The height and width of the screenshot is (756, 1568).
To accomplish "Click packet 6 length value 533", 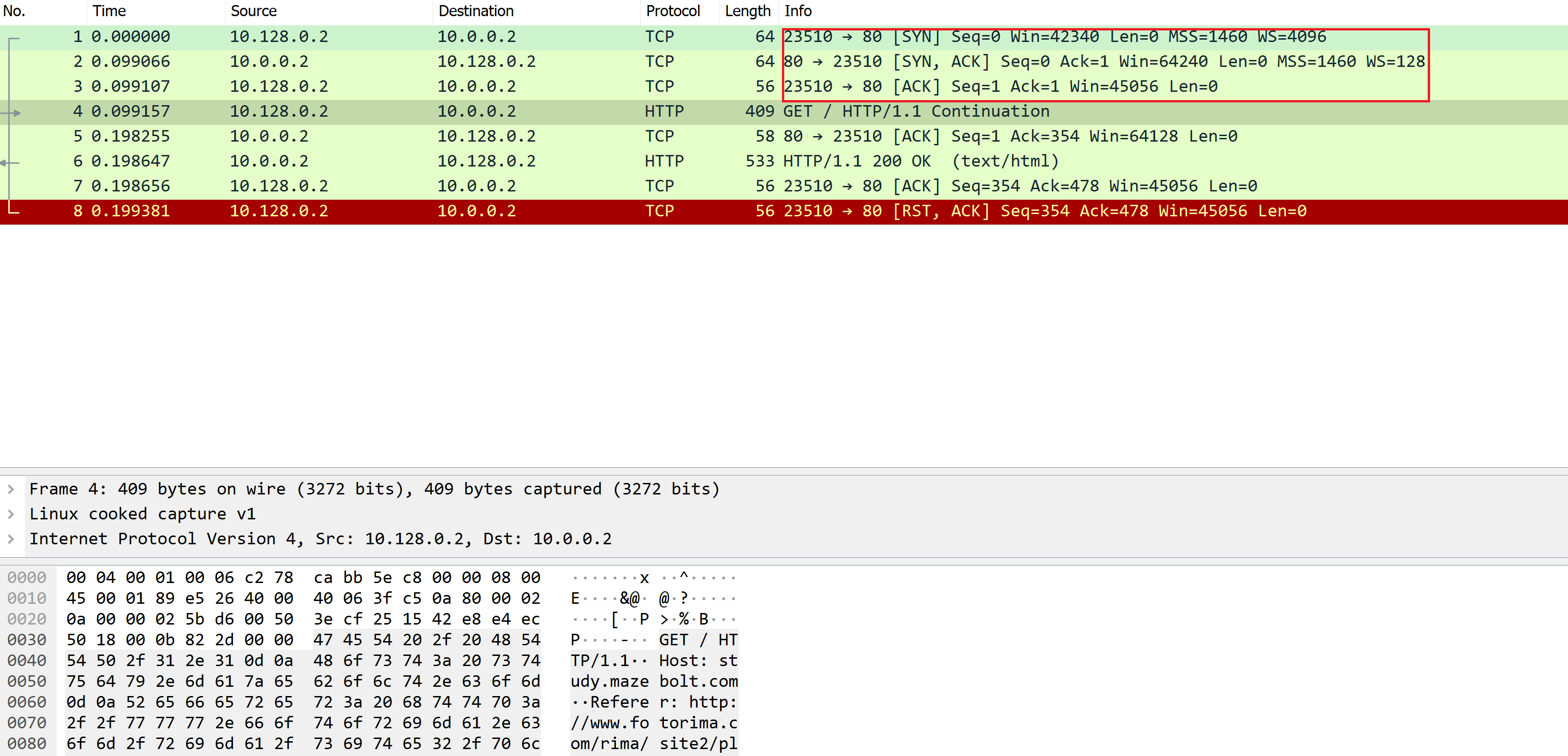I will 760,161.
